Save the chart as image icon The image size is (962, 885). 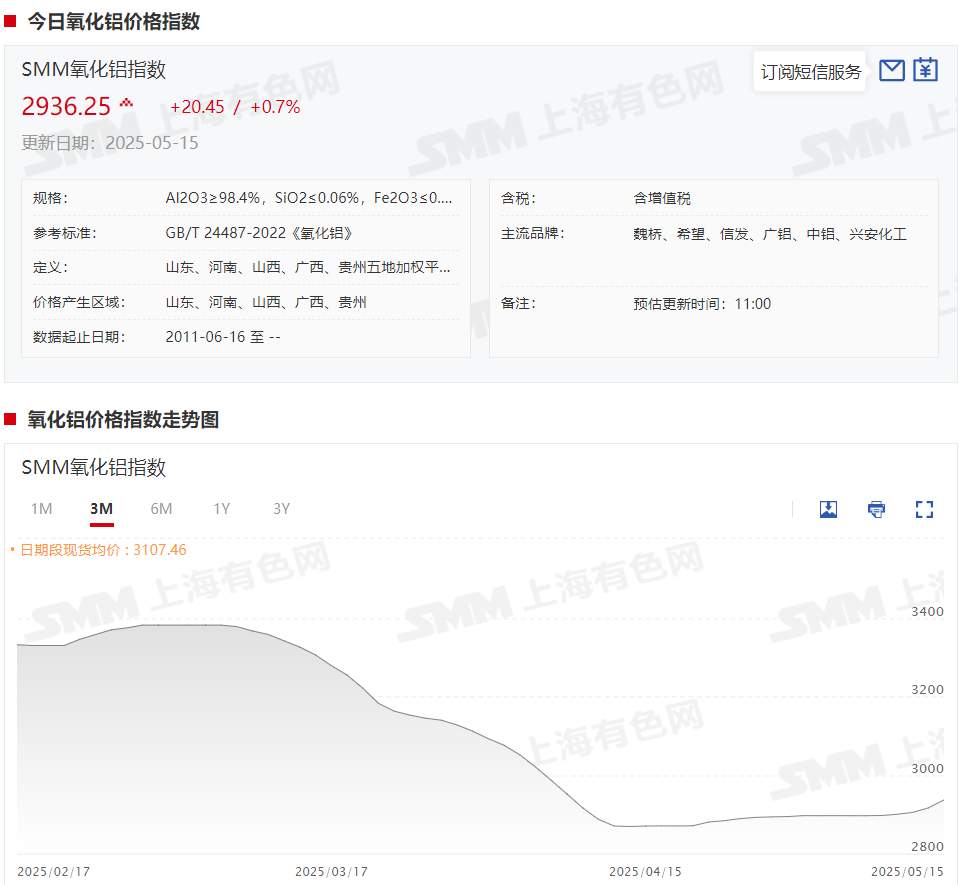point(828,509)
